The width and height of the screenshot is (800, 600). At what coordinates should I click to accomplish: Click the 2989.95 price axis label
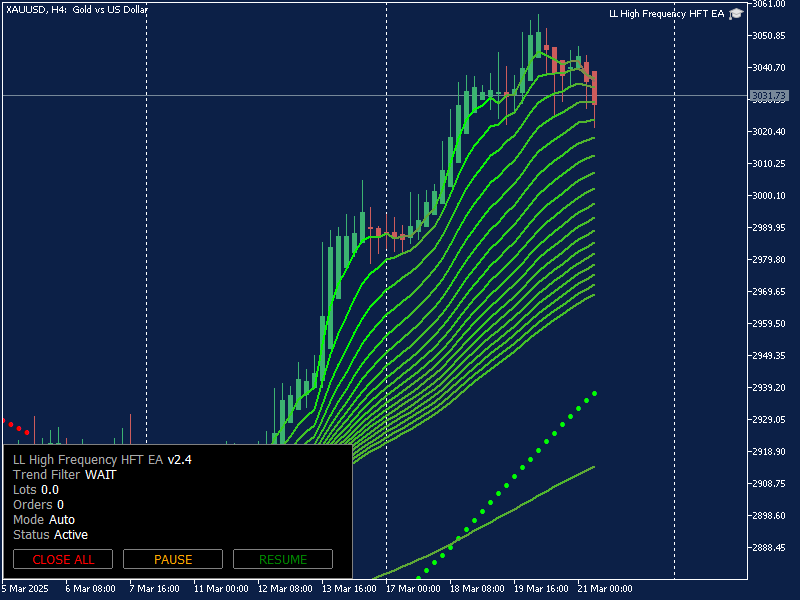769,228
